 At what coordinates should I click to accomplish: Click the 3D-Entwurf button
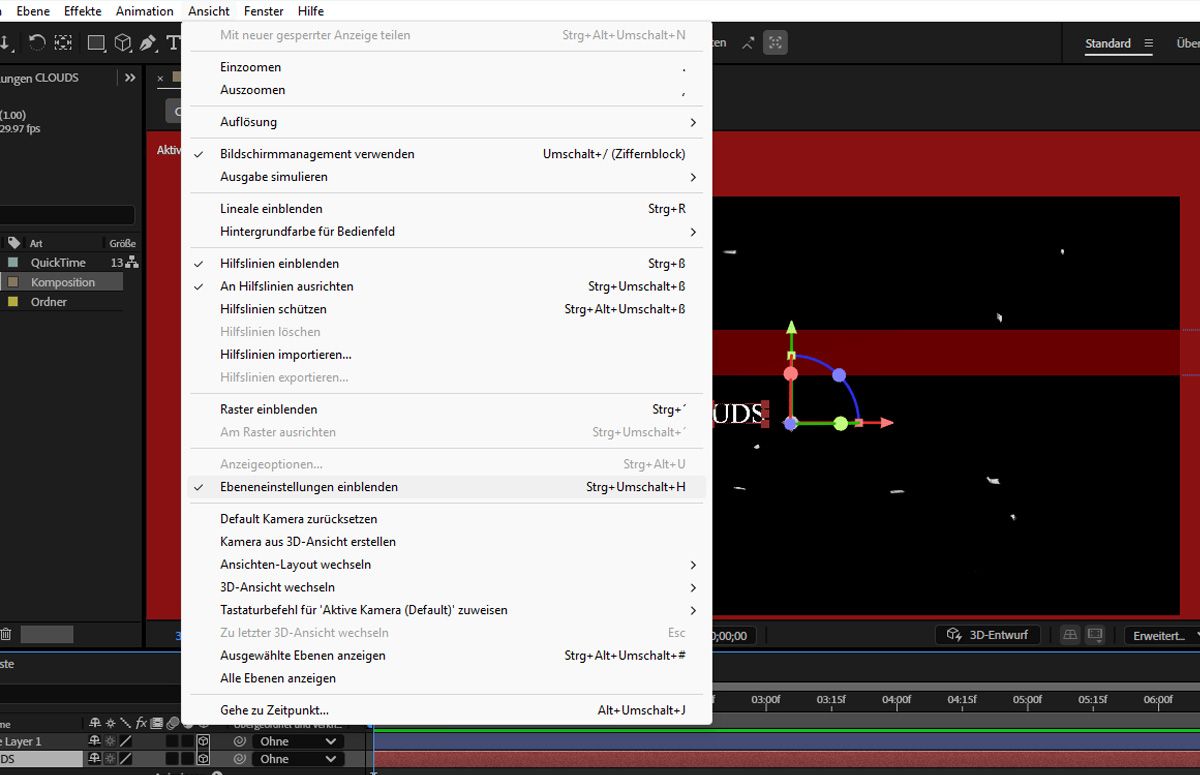(987, 635)
